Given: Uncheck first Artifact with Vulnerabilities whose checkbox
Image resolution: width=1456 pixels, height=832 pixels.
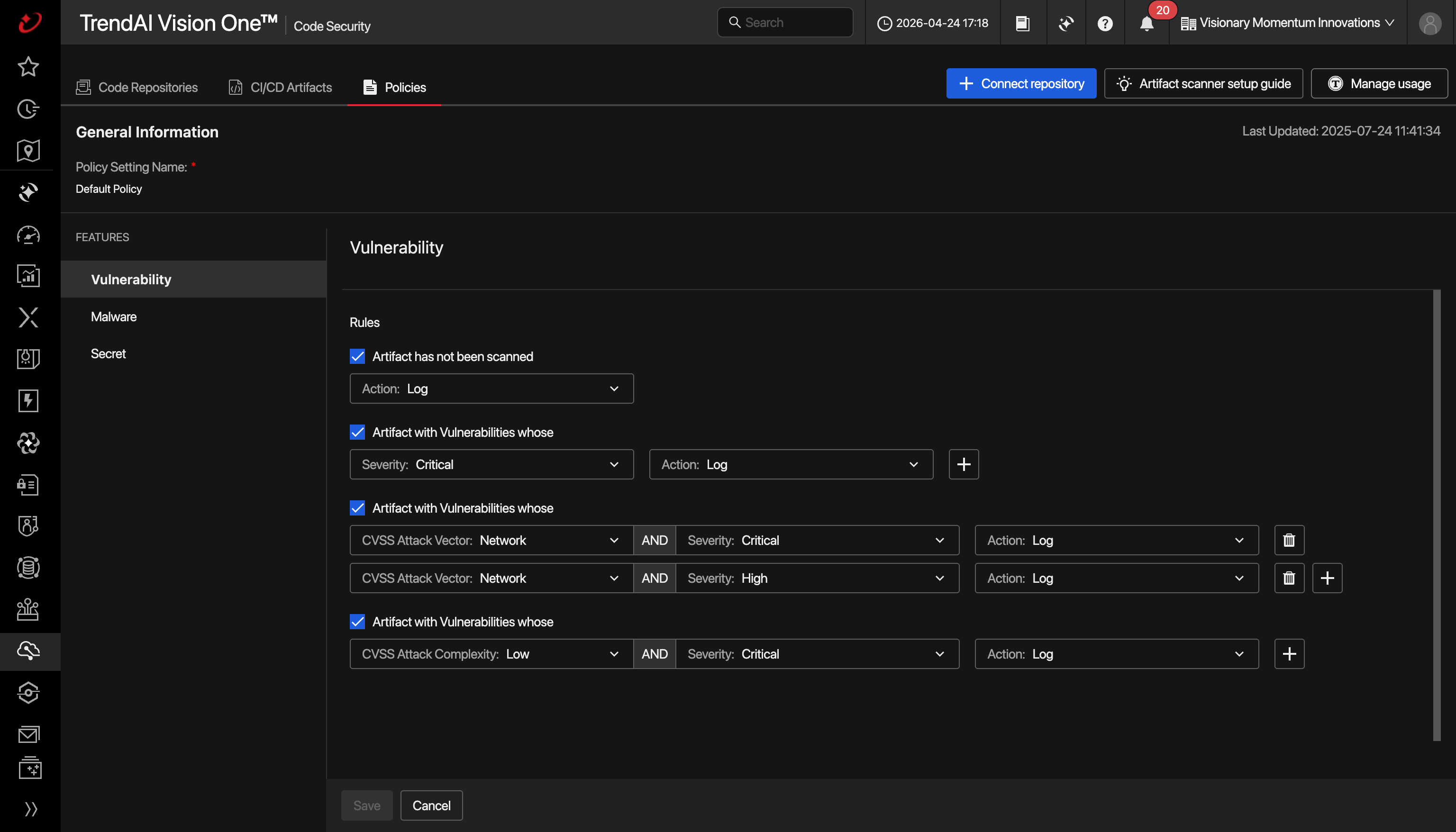Looking at the screenshot, I should (x=357, y=432).
